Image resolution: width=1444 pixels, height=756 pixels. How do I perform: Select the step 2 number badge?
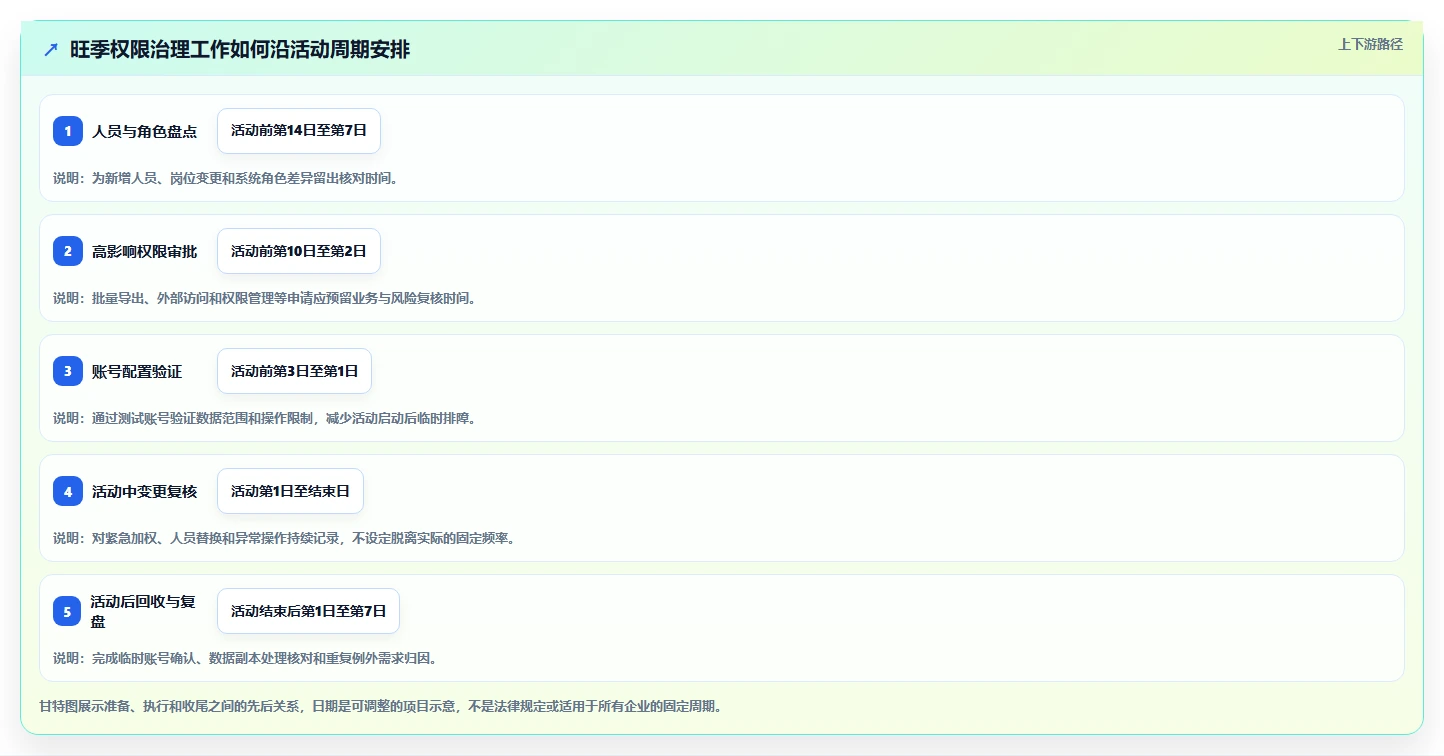point(68,251)
